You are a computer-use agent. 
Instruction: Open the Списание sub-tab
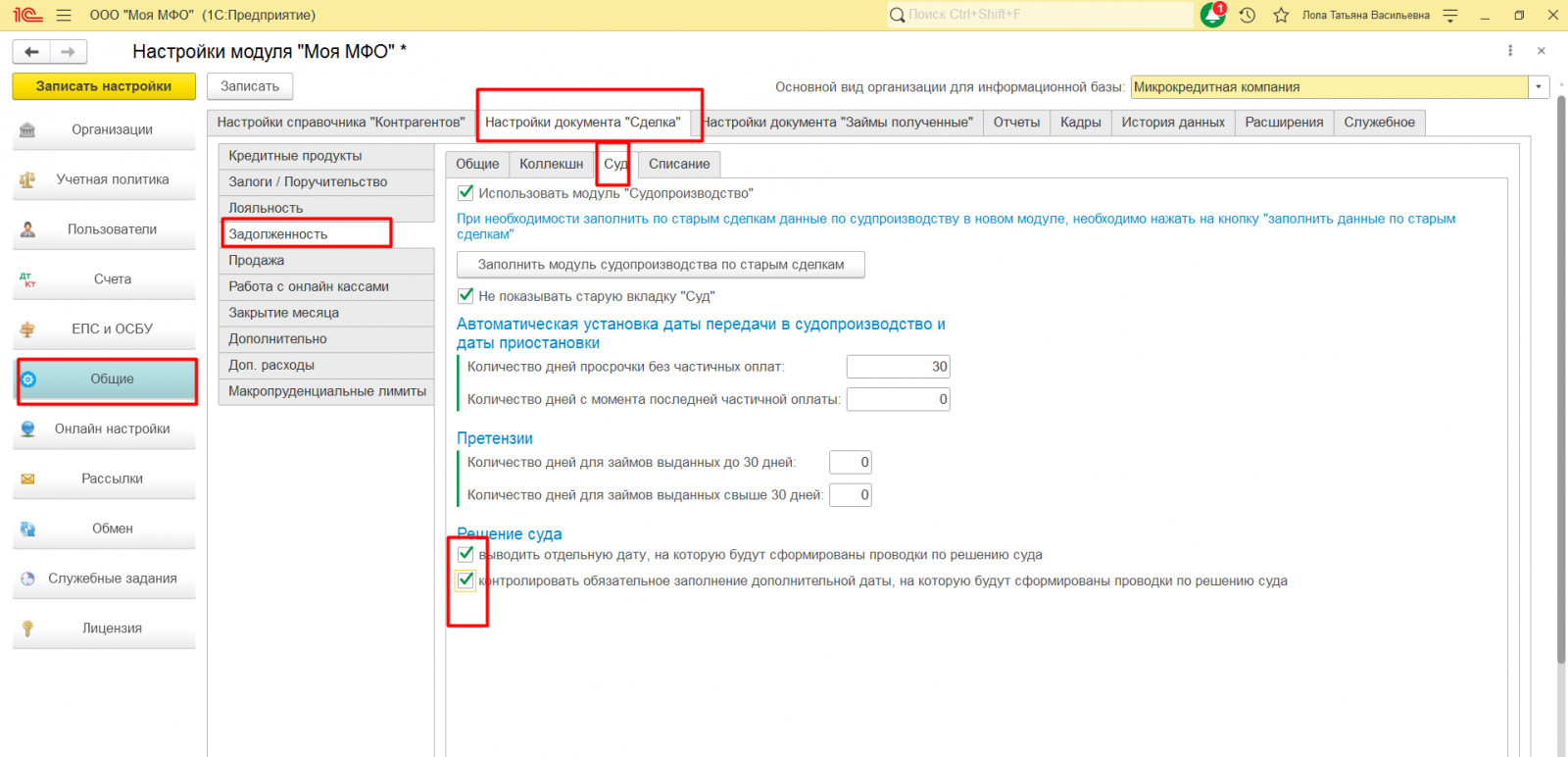pos(679,164)
